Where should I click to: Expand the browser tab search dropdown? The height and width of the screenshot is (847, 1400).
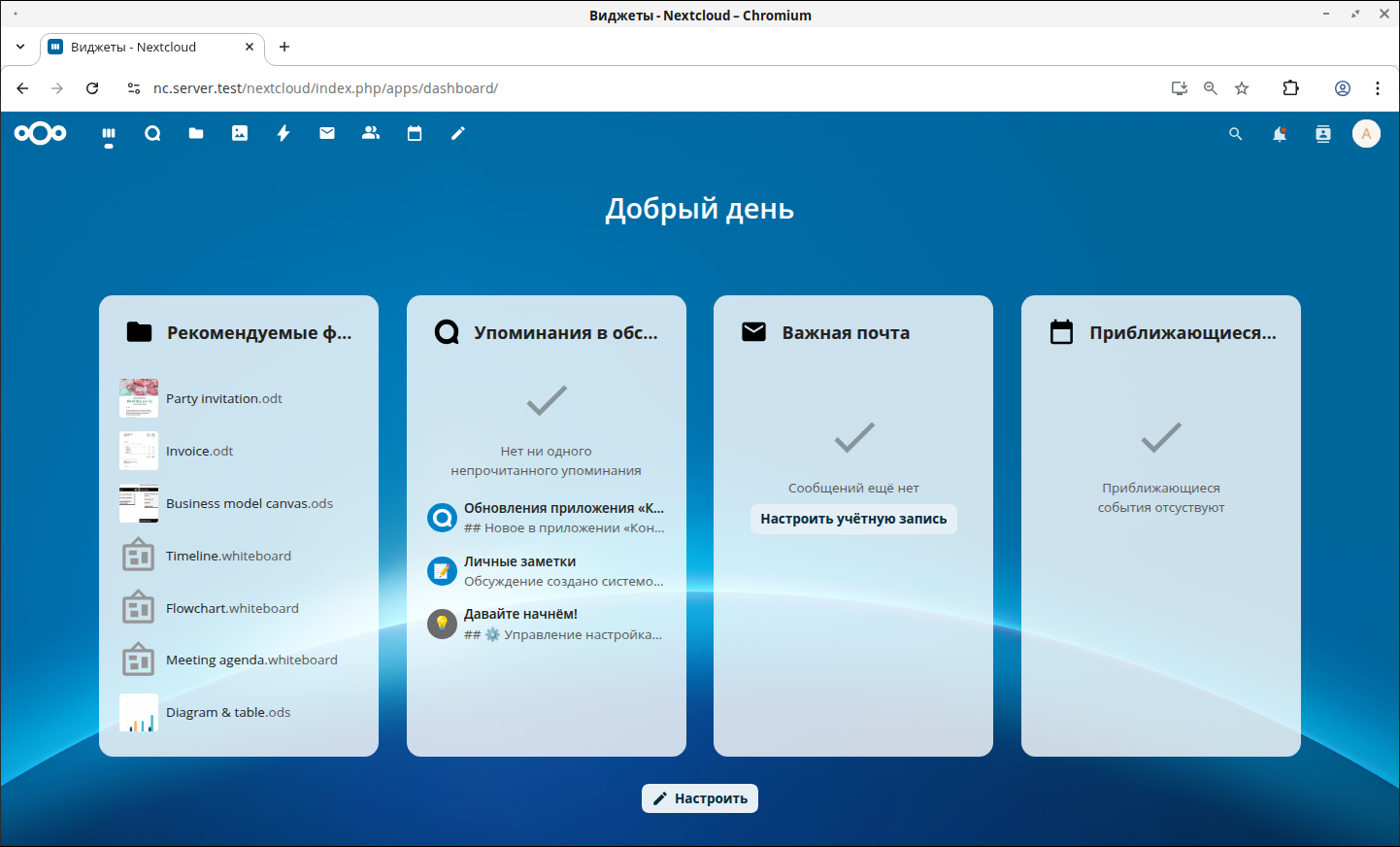[20, 47]
